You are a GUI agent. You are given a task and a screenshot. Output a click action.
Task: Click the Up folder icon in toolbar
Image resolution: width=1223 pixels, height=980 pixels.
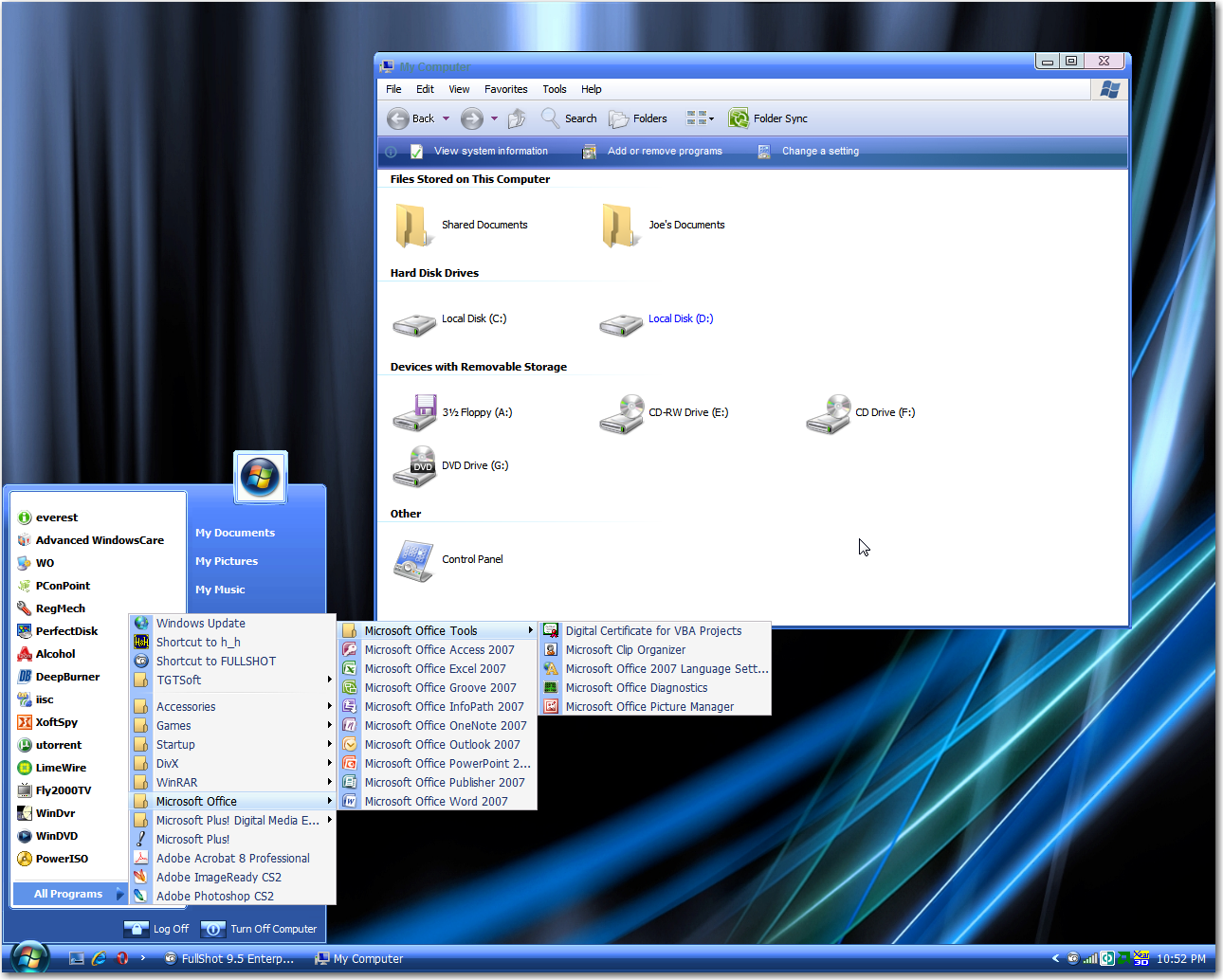tap(517, 118)
